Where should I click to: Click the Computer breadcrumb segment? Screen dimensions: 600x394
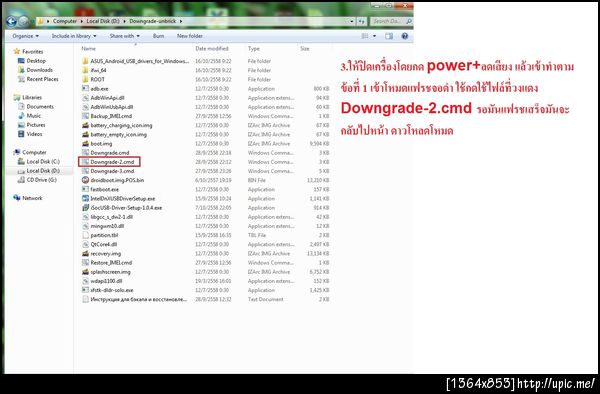point(65,21)
